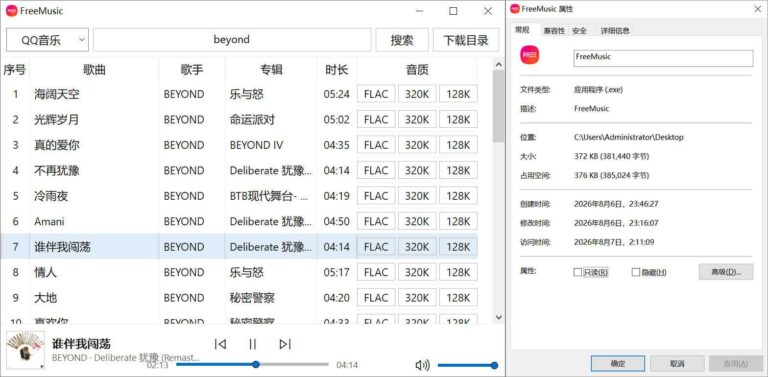Download 光辉岁月 in 128K quality
Screen dimensions: 768x377
pyautogui.click(x=458, y=119)
